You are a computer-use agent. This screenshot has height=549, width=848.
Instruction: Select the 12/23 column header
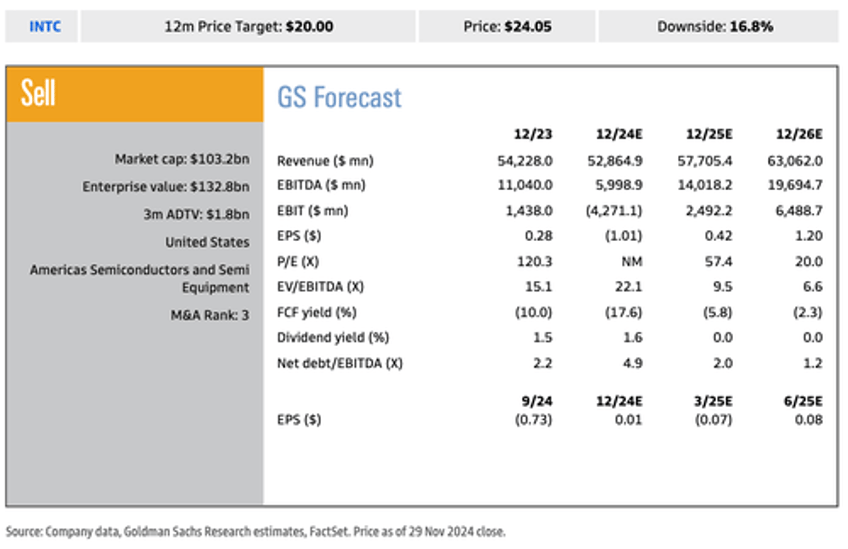click(533, 134)
